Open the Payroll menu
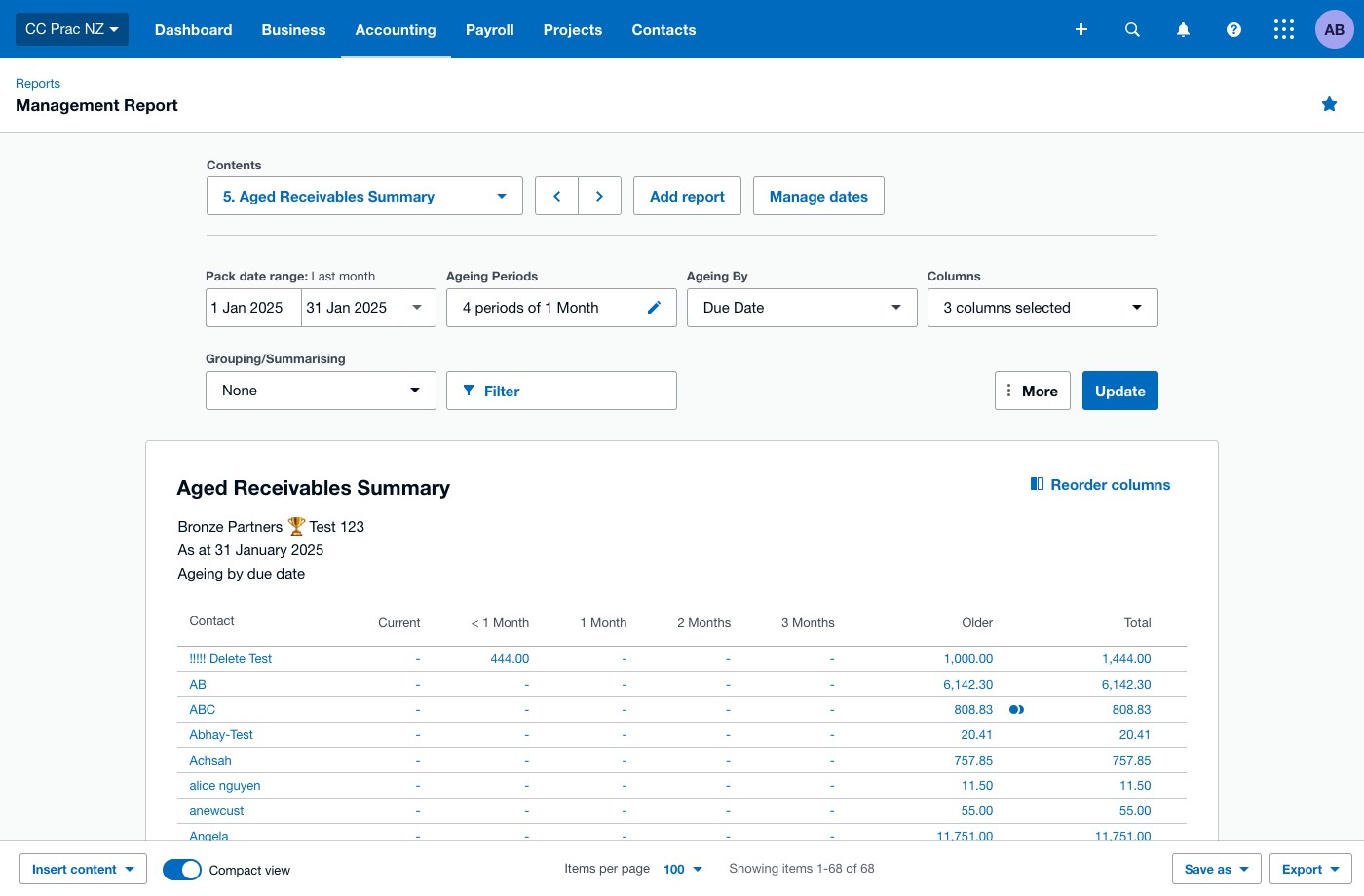 coord(490,30)
